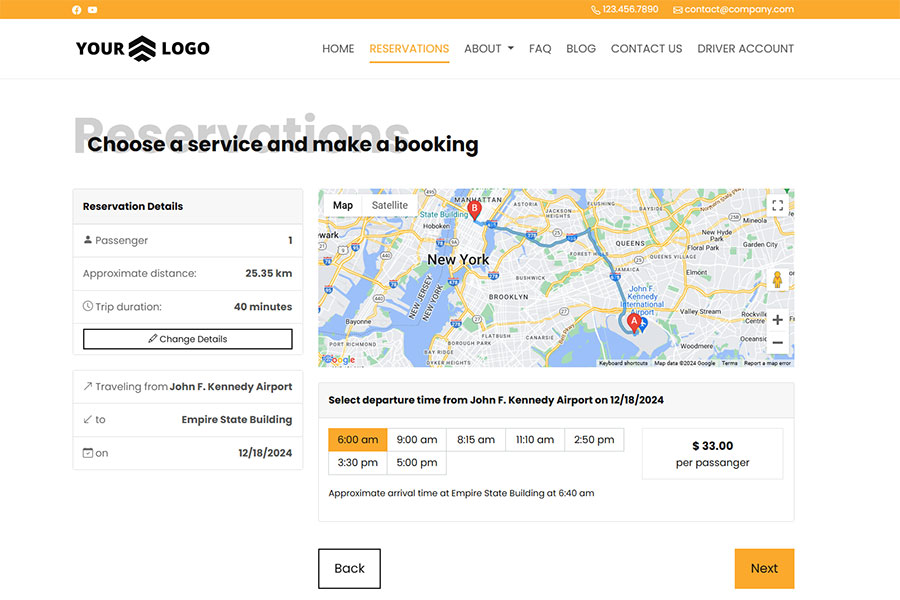Open the RESERVATIONS nav item
This screenshot has height=600, width=900.
click(409, 49)
